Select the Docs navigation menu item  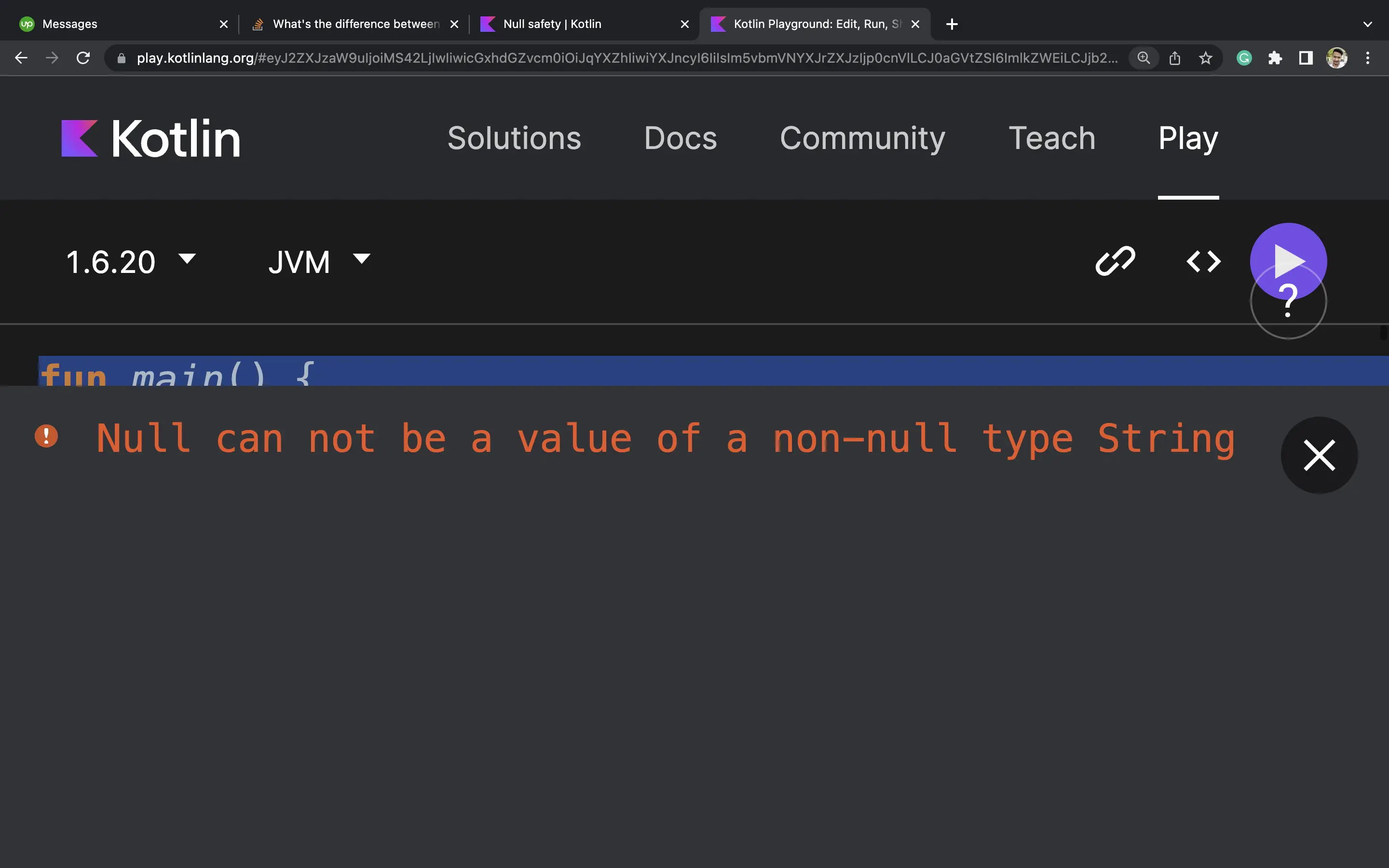(x=680, y=138)
